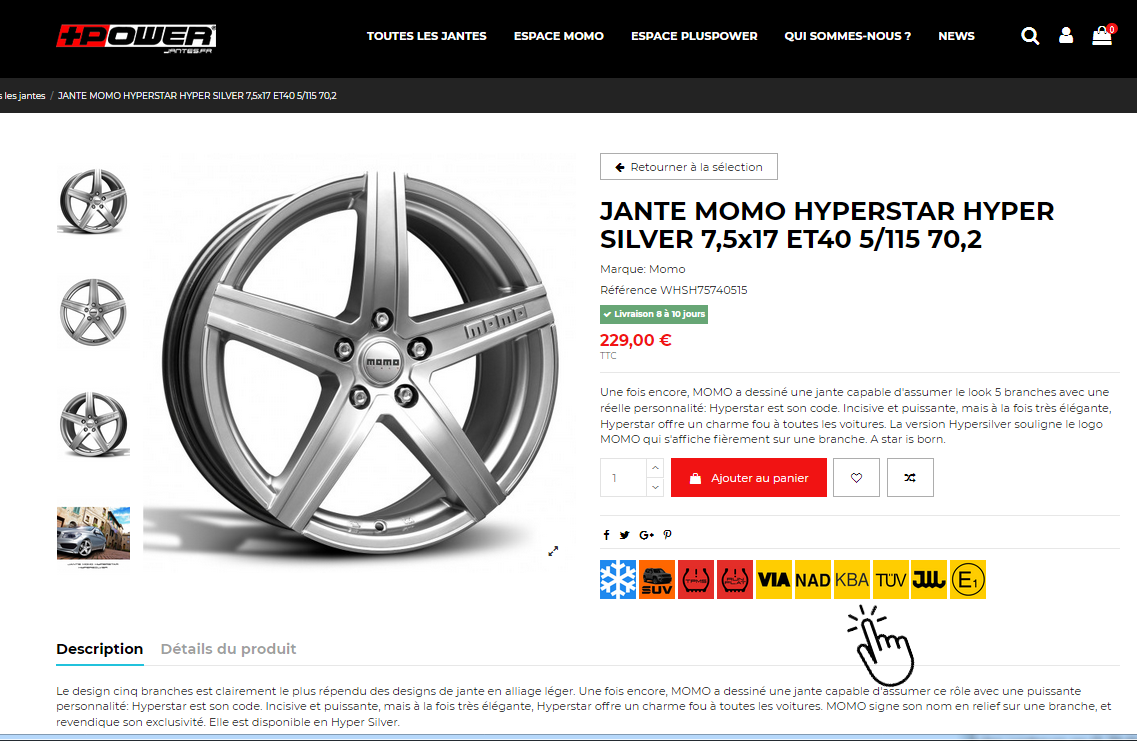Open Toutes les jantes menu
1137x741 pixels.
[x=426, y=36]
